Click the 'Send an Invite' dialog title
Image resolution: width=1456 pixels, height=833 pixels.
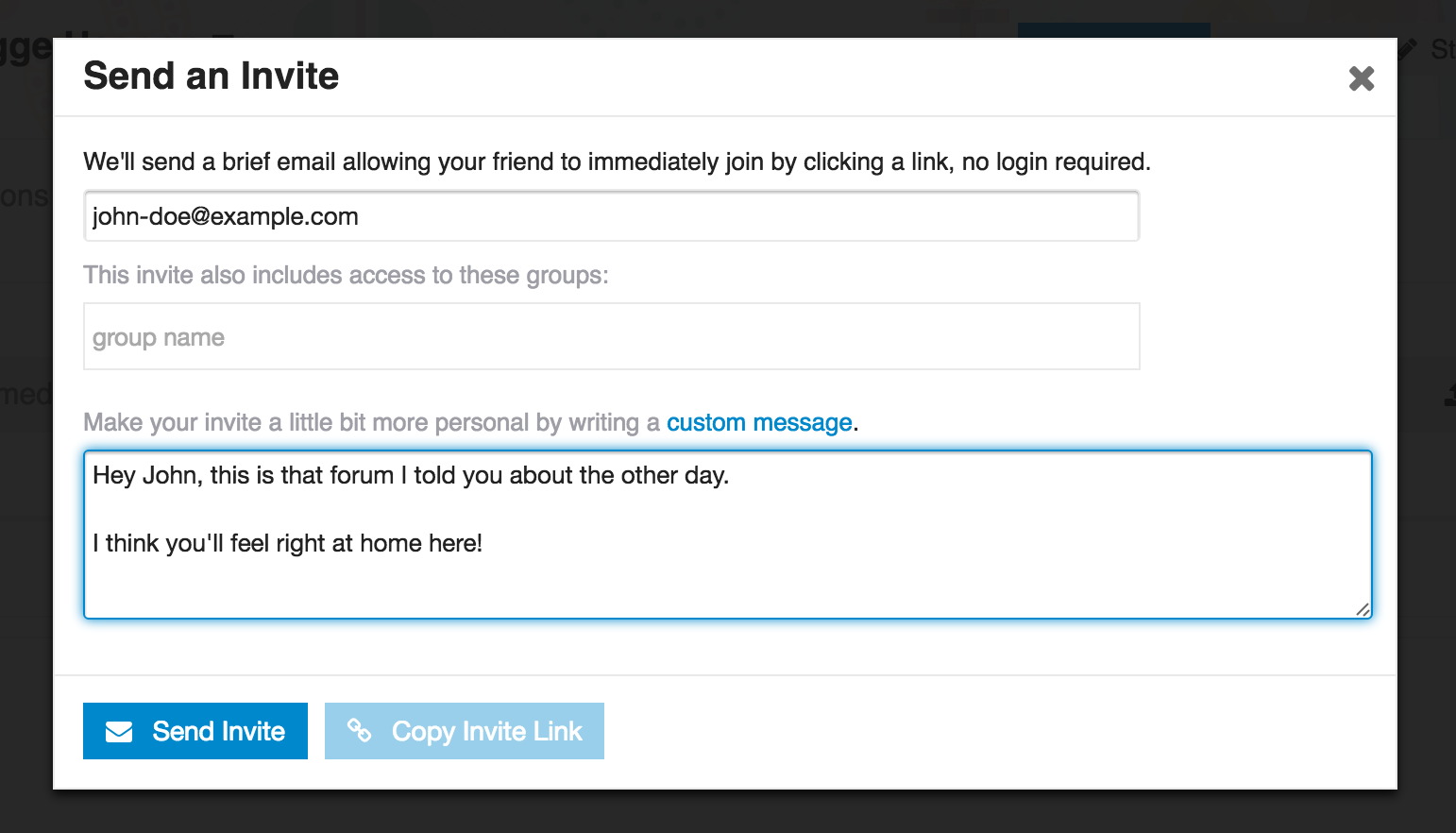pos(211,76)
